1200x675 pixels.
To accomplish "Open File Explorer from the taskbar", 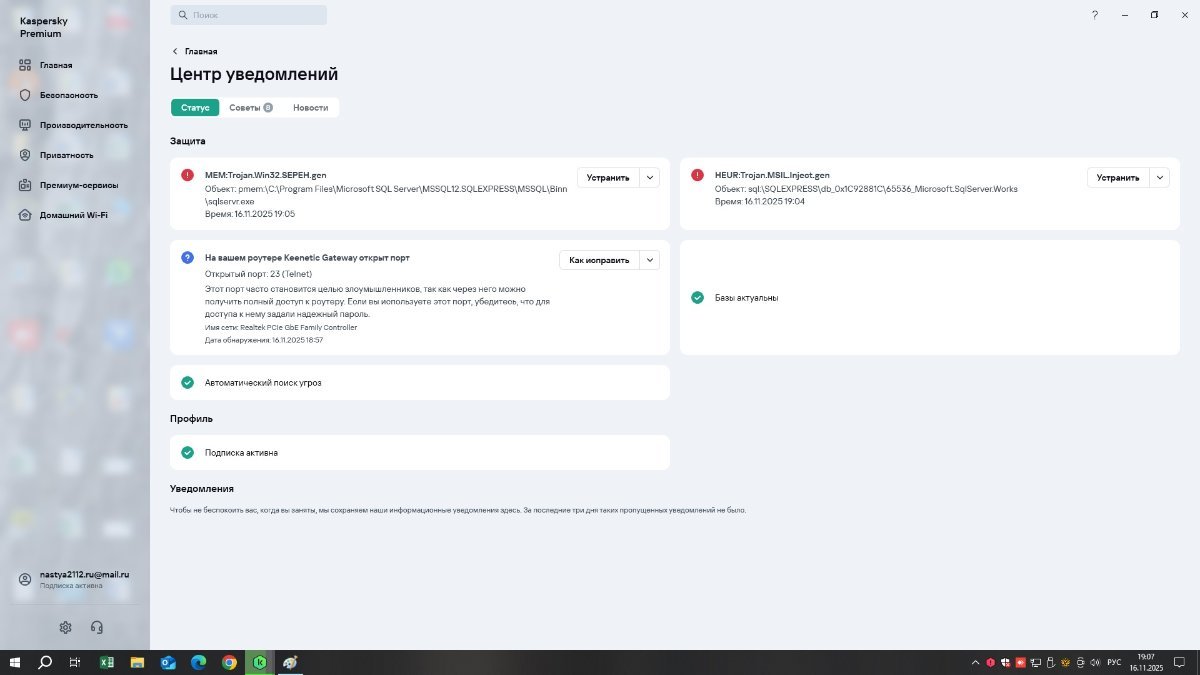I will pyautogui.click(x=137, y=662).
